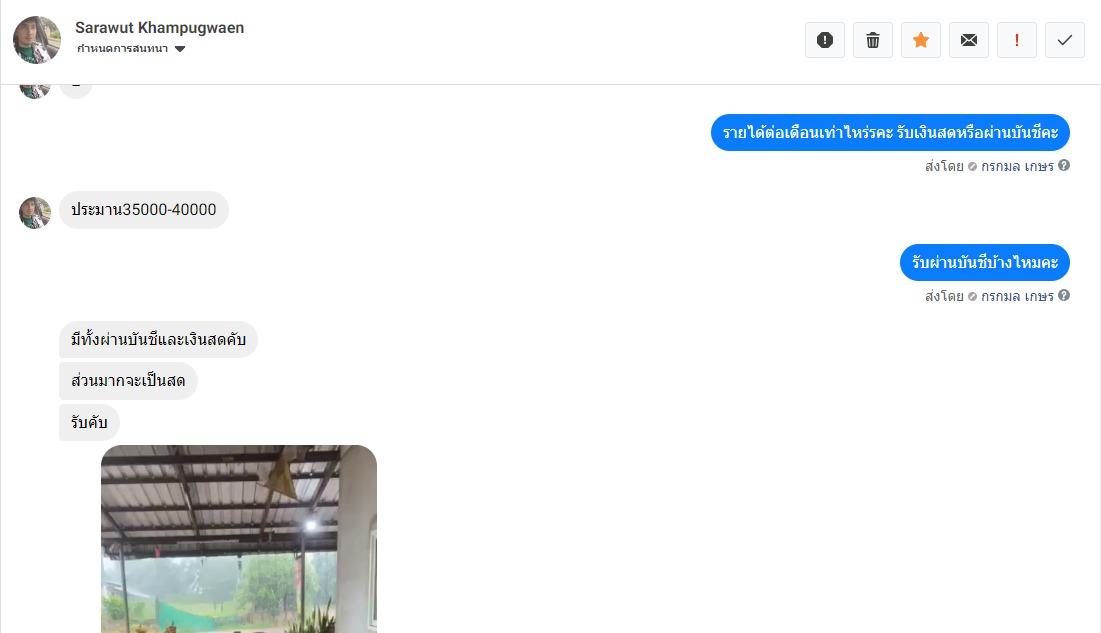Click the help icon beside the first sender label

pyautogui.click(x=1064, y=165)
